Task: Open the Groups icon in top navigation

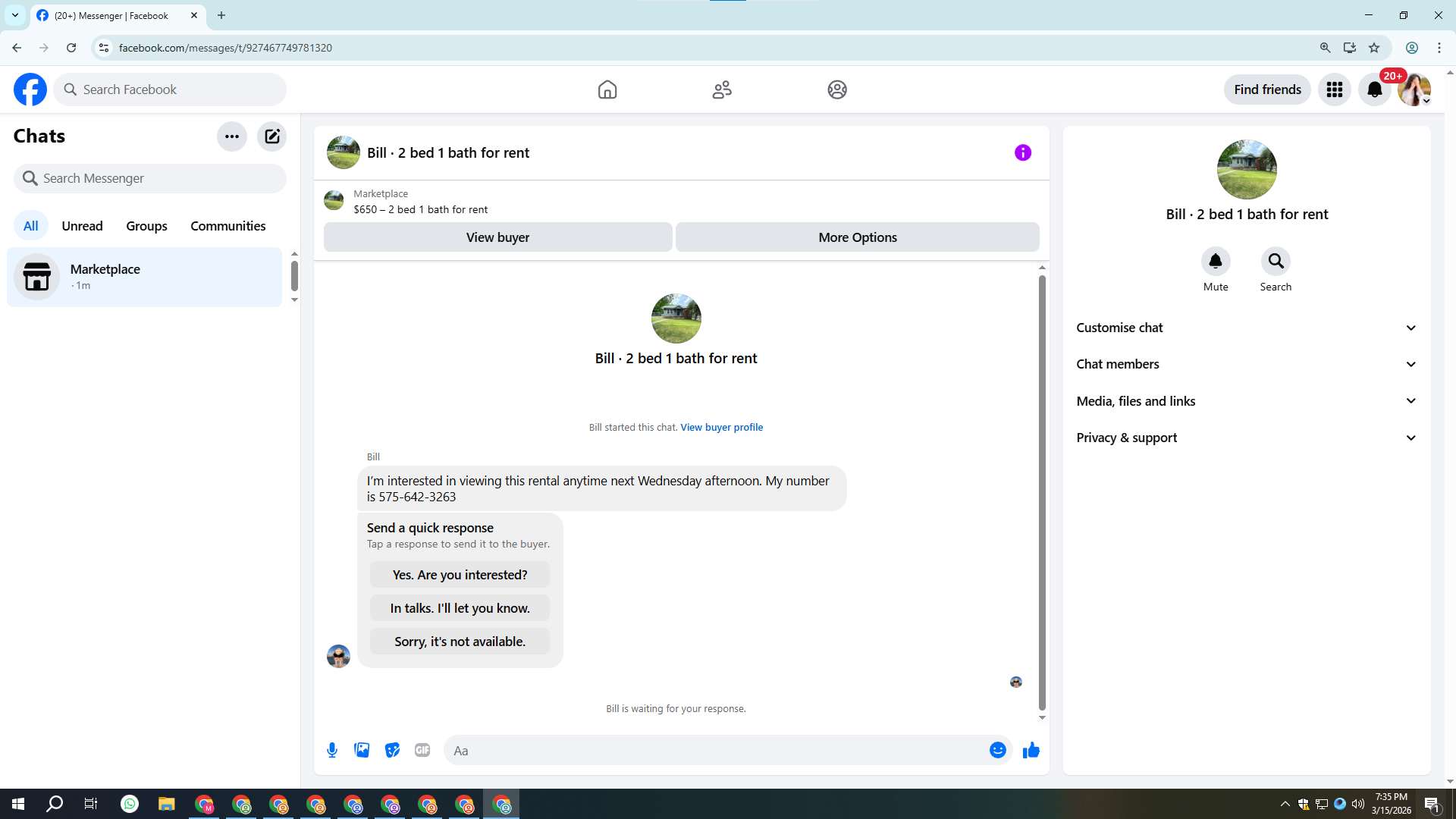Action: tap(837, 89)
